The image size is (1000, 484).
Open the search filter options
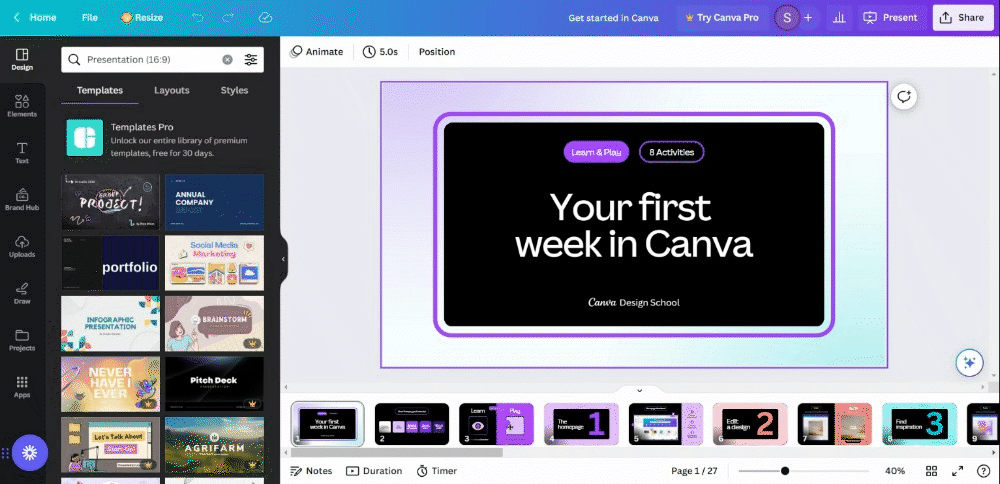tap(251, 59)
